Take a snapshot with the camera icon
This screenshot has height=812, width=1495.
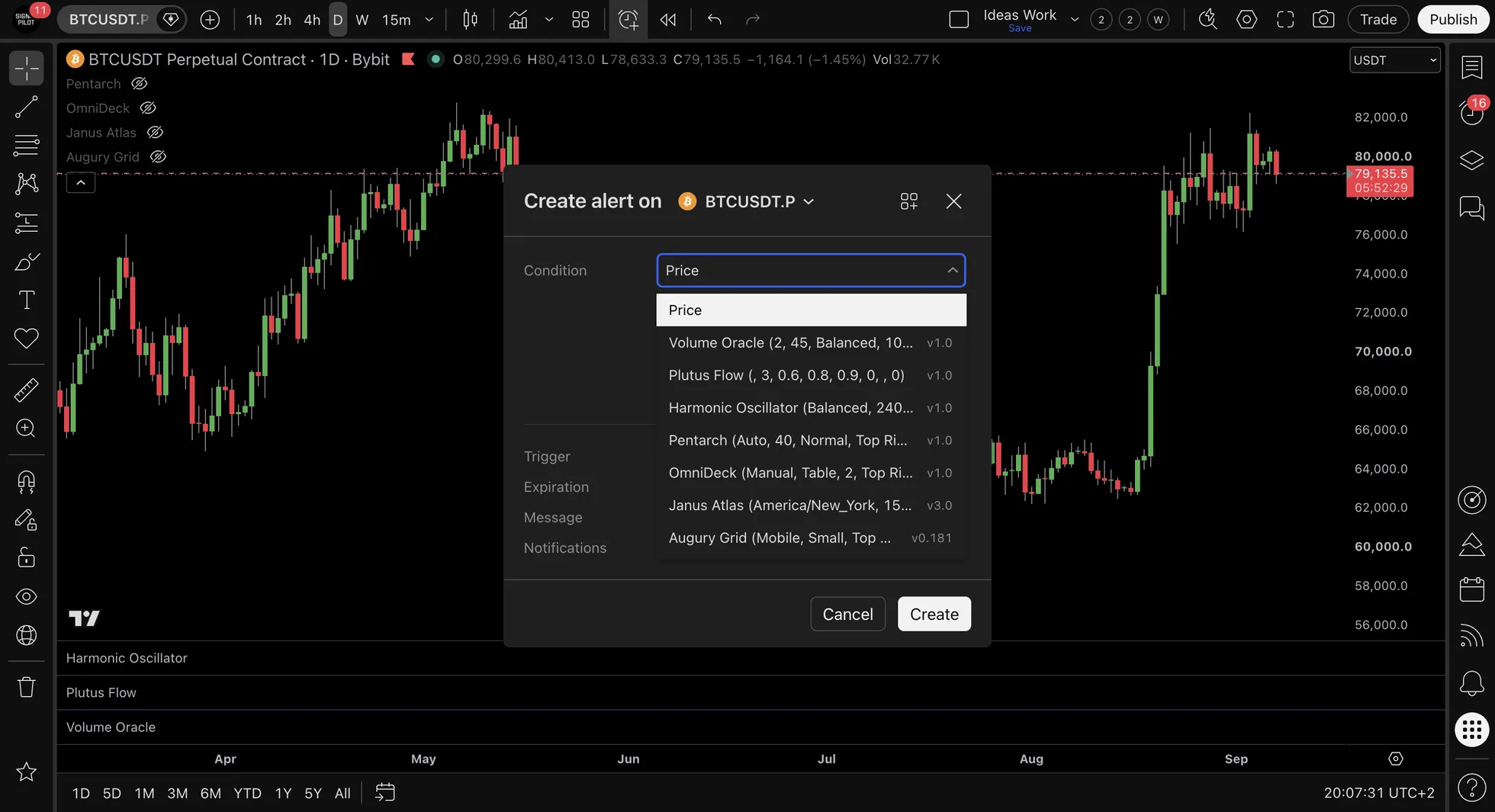1323,20
